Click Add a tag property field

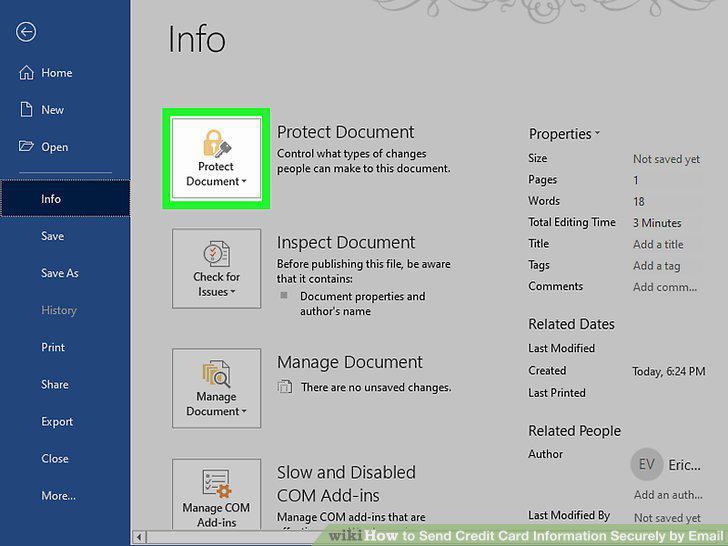tap(656, 266)
